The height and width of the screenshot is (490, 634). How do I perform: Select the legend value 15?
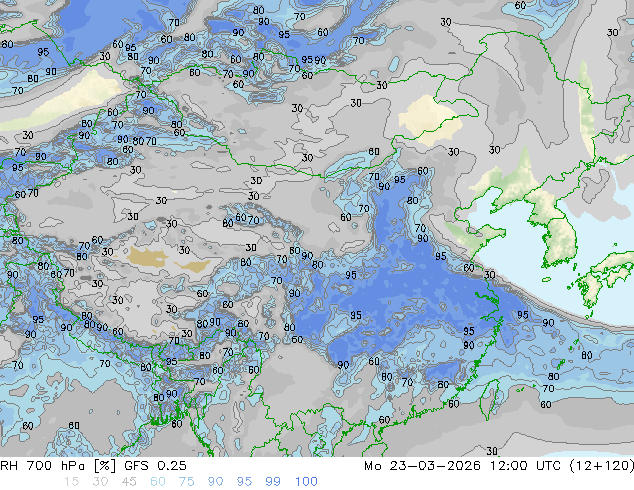click(x=72, y=482)
